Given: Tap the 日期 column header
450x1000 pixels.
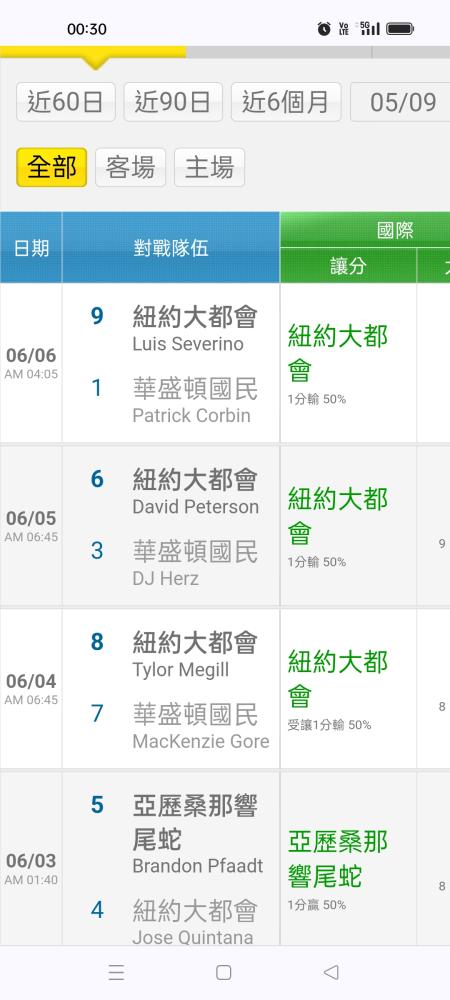Looking at the screenshot, I should [x=31, y=247].
